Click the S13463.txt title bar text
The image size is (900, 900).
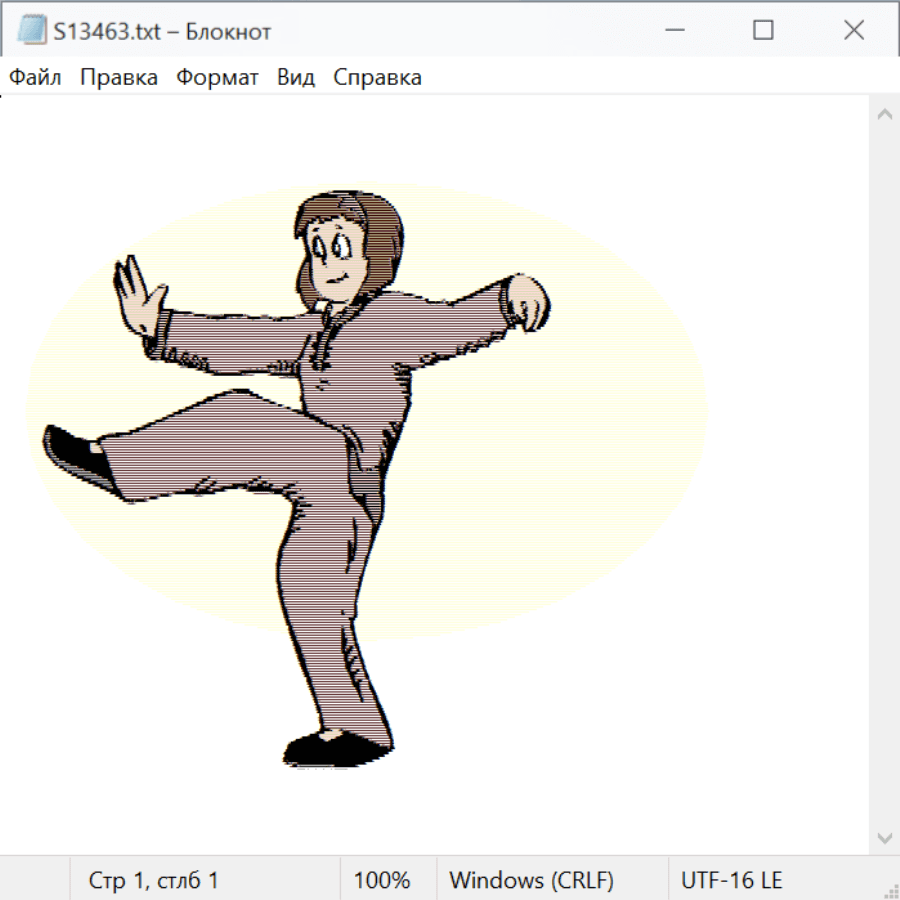point(161,31)
